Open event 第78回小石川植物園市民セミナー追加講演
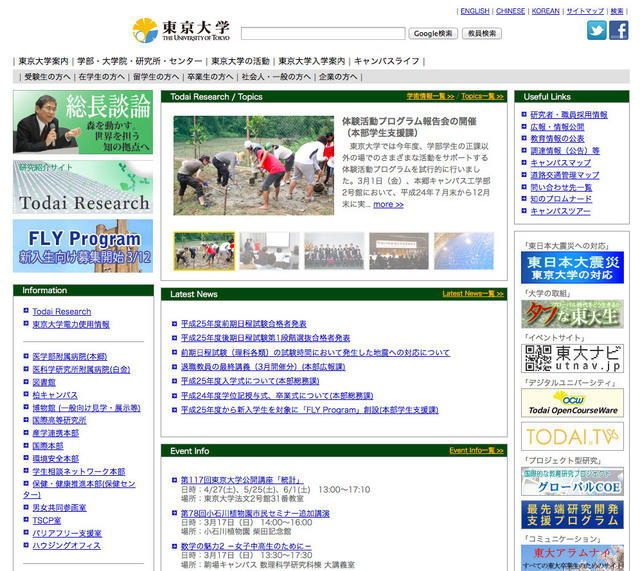 [x=255, y=513]
